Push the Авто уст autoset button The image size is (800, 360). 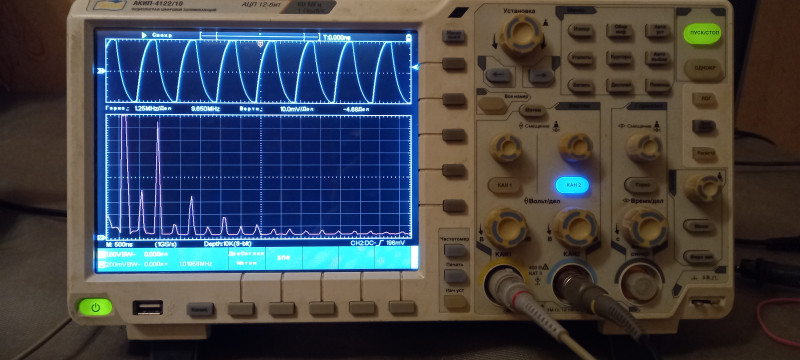[658, 31]
